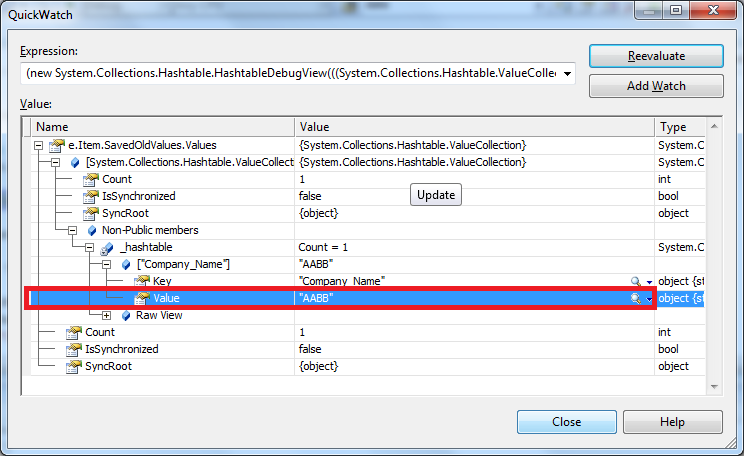
Task: Click the Name column header
Action: (163, 127)
